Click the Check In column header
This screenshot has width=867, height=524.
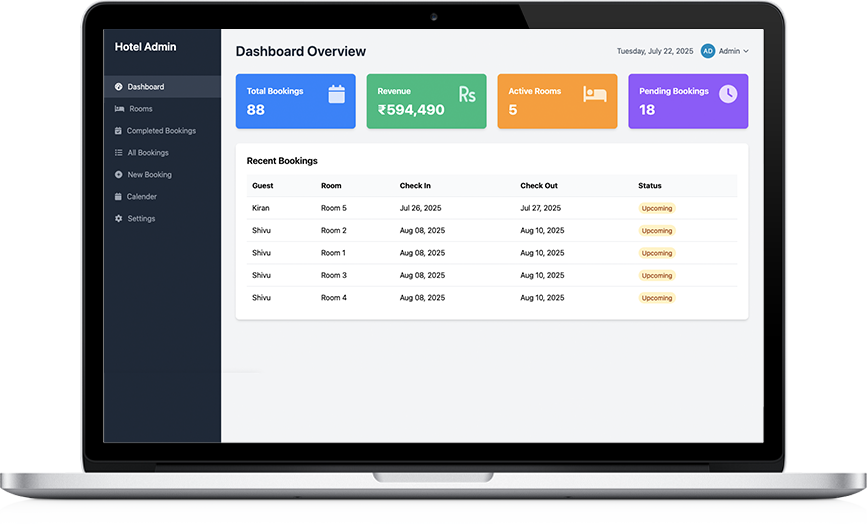[415, 186]
